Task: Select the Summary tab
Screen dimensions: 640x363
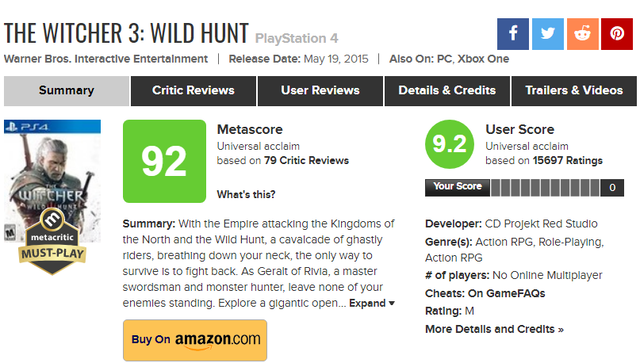Action: (67, 91)
